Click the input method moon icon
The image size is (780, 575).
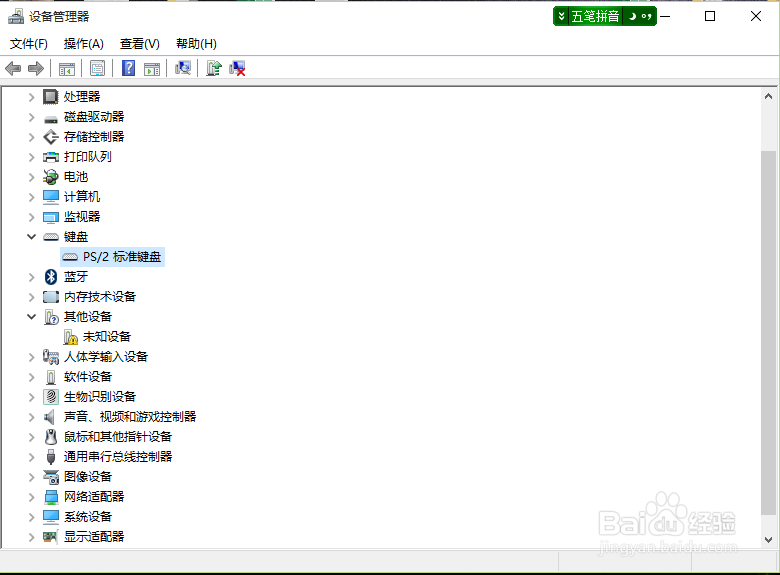pos(632,16)
